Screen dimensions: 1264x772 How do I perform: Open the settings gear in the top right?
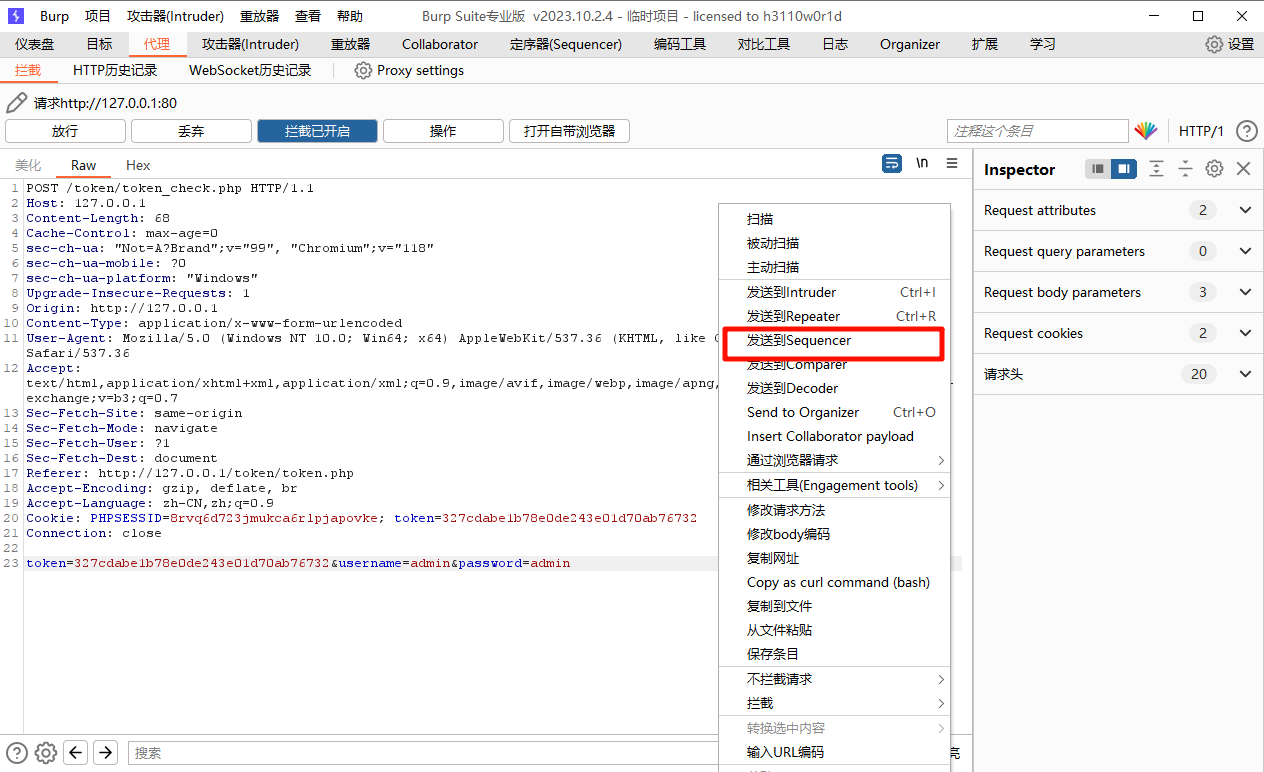1214,44
